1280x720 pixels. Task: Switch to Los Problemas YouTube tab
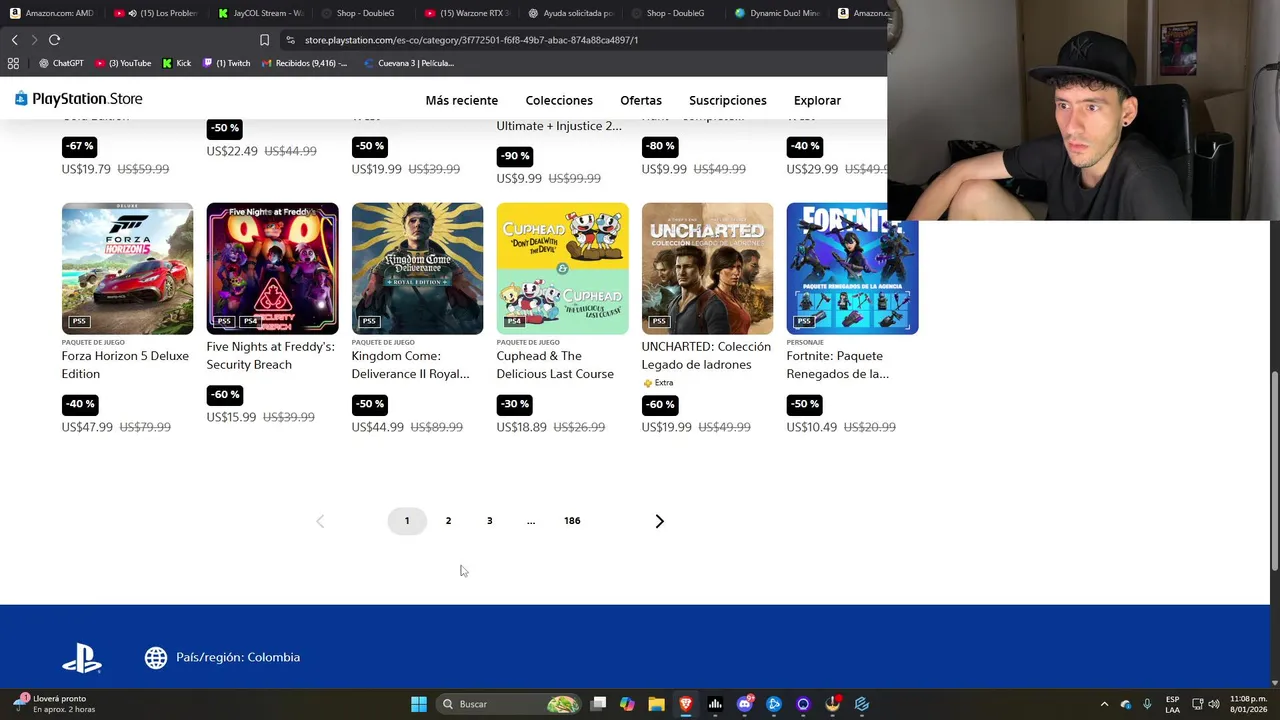156,13
